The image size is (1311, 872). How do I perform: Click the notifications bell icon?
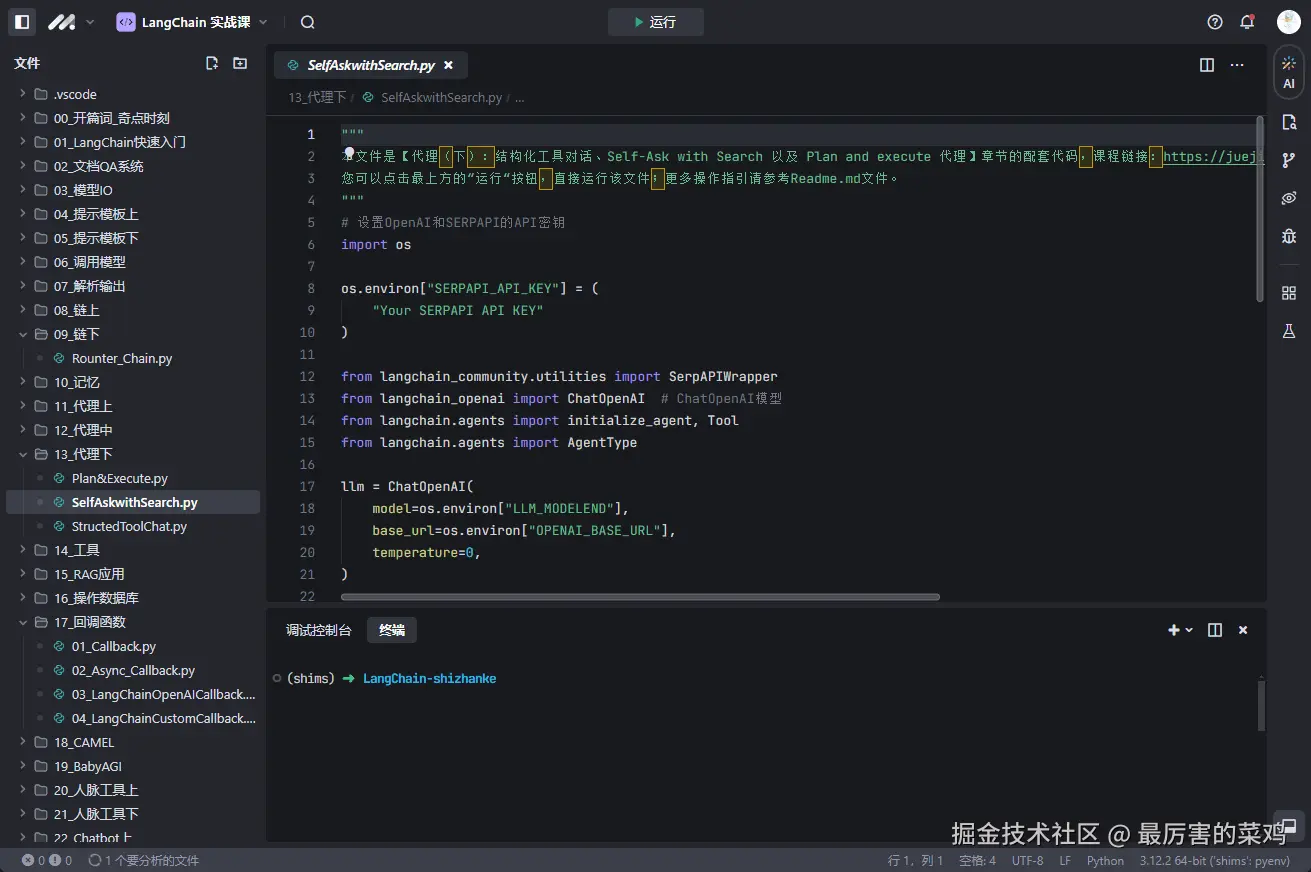pos(1247,22)
